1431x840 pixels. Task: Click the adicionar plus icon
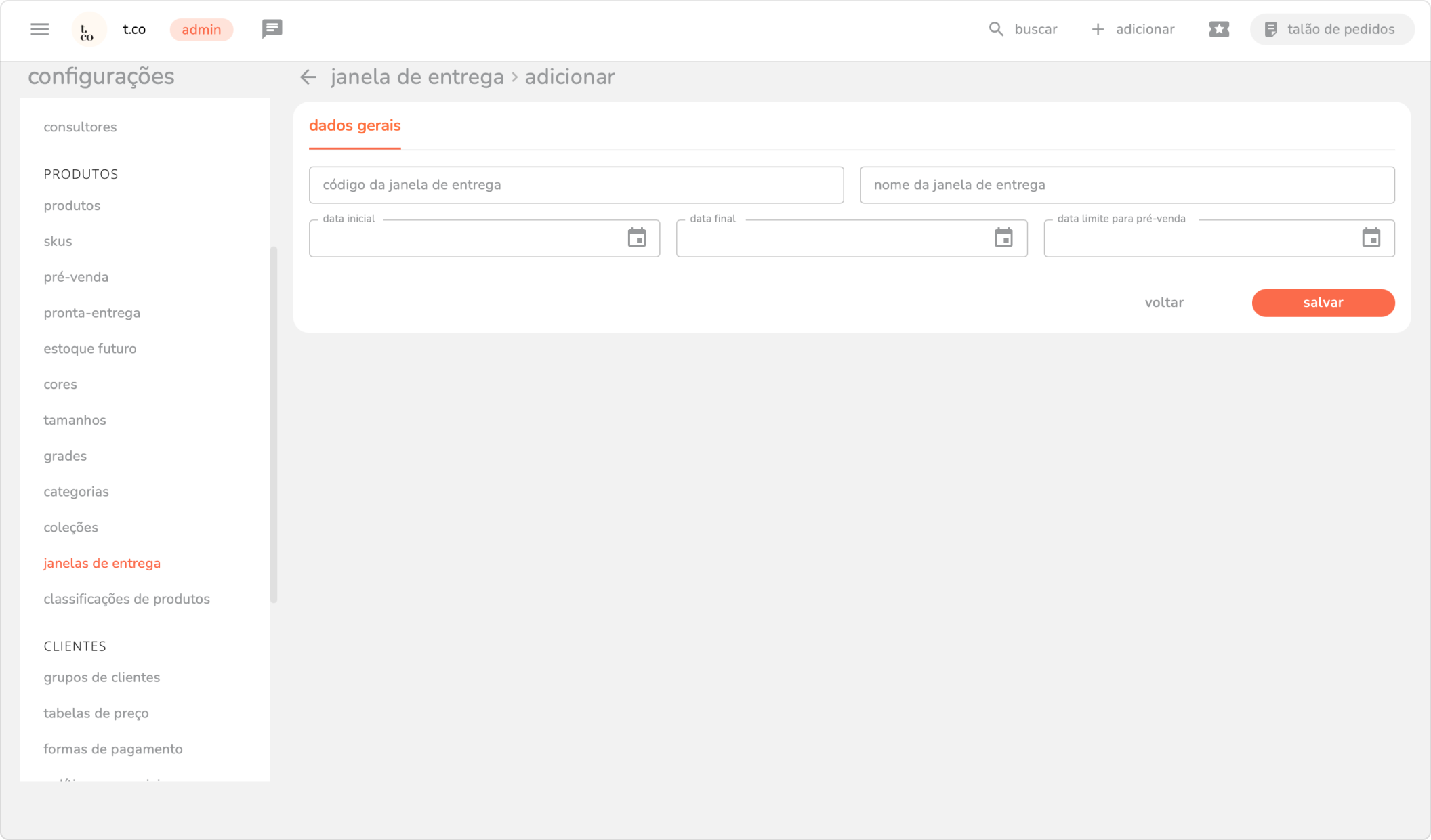coord(1098,29)
